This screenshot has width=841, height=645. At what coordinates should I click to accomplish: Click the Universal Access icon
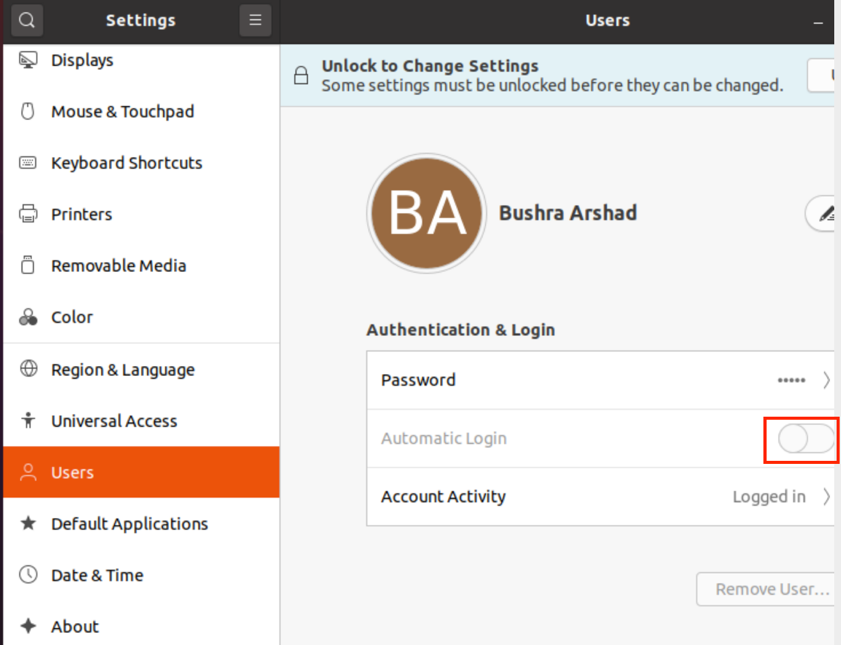[x=29, y=421]
